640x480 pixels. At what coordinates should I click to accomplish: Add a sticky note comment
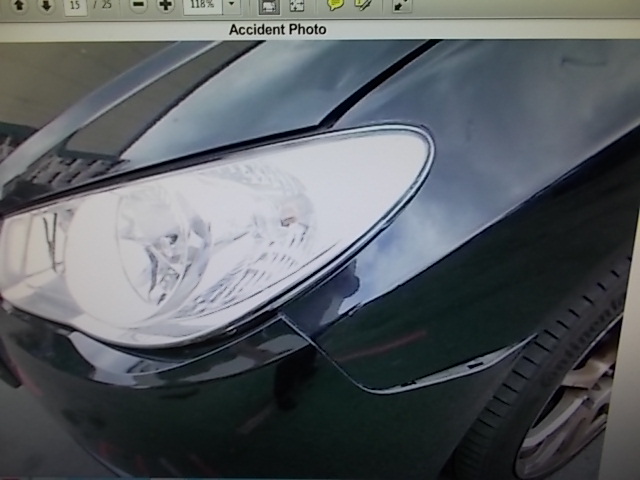[x=335, y=5]
